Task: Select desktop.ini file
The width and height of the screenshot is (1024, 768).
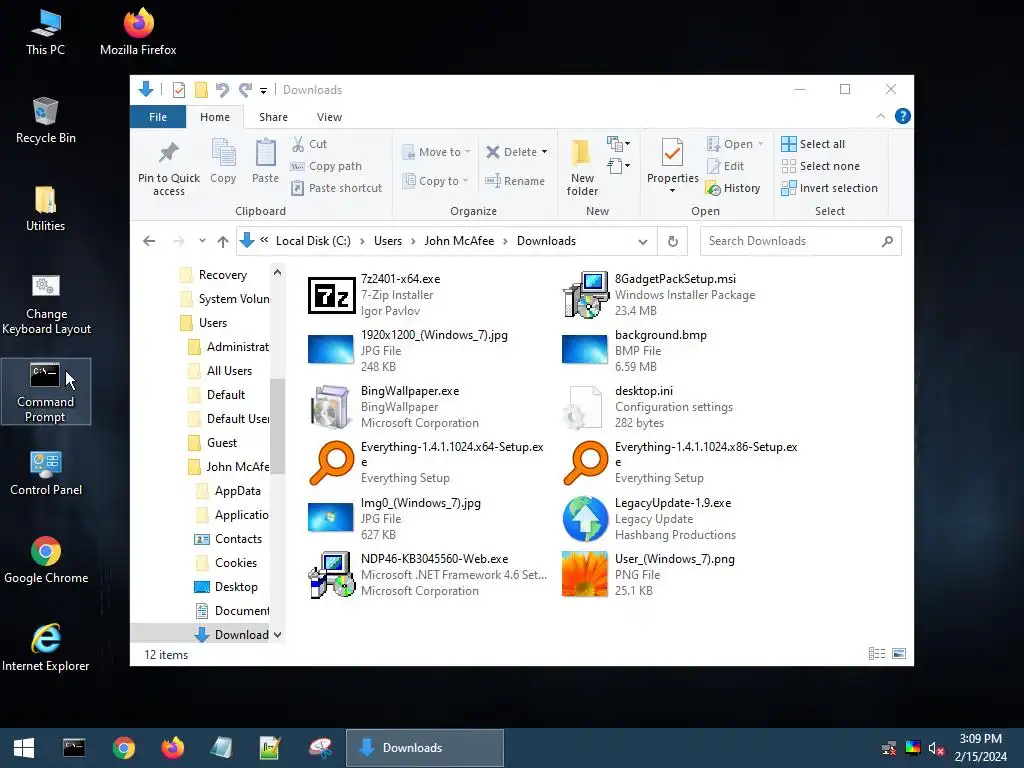Action: [682, 407]
